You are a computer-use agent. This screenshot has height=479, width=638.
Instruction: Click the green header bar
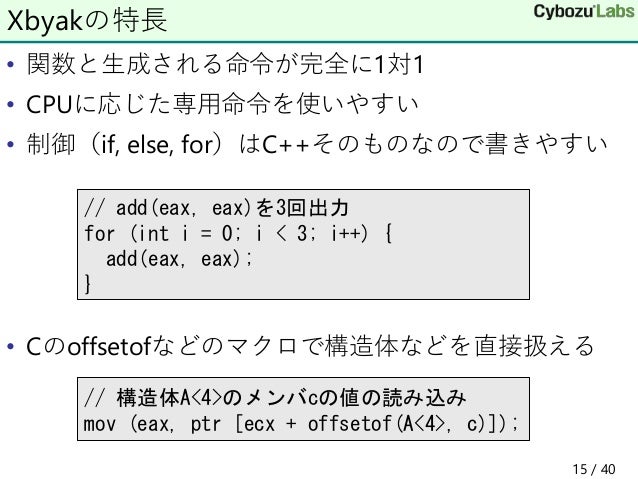tap(319, 21)
